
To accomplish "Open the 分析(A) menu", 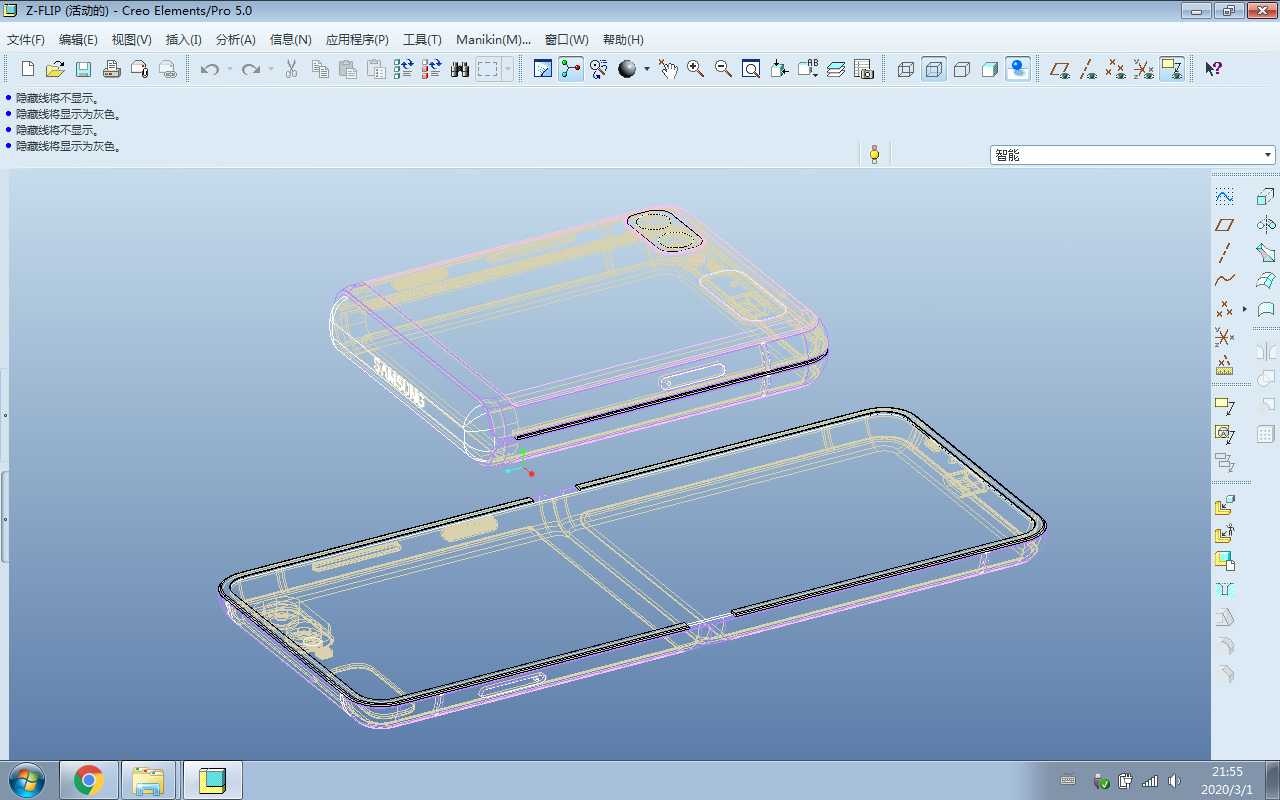I will pyautogui.click(x=235, y=40).
